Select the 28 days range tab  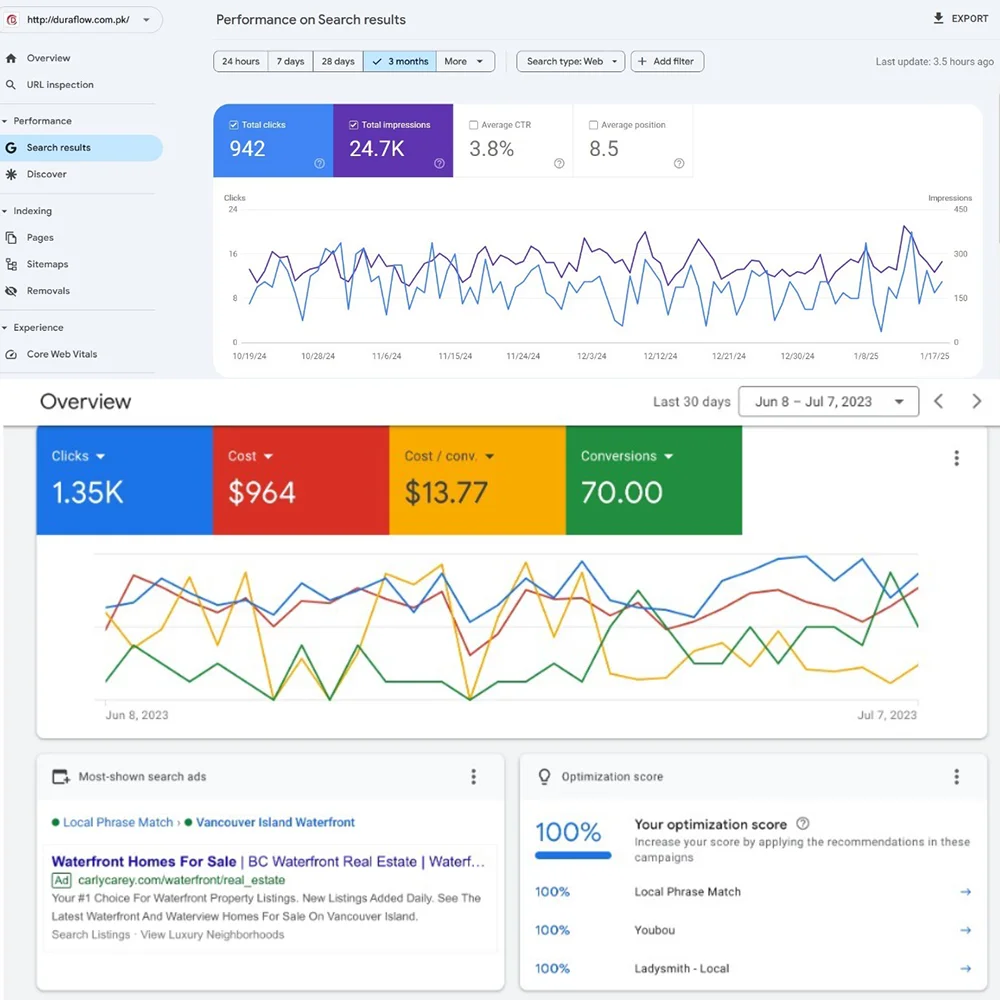tap(337, 62)
